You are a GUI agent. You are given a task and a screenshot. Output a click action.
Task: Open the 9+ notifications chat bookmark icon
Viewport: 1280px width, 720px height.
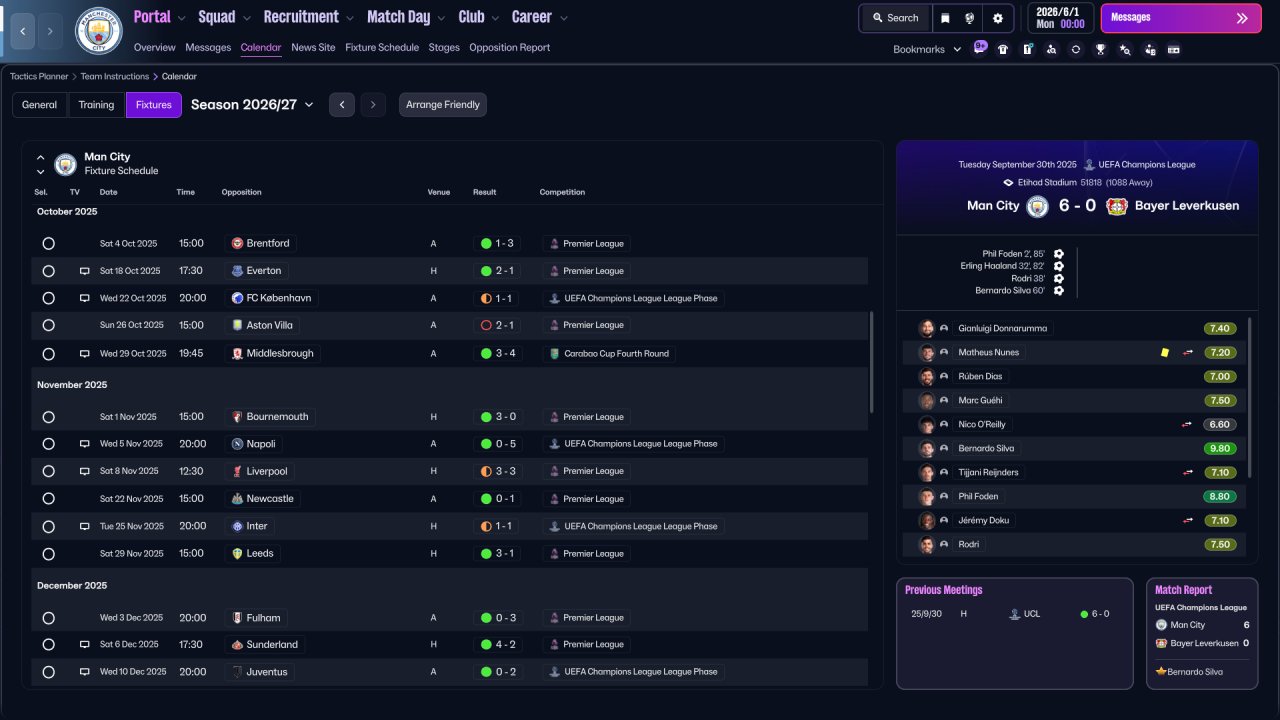coord(980,48)
